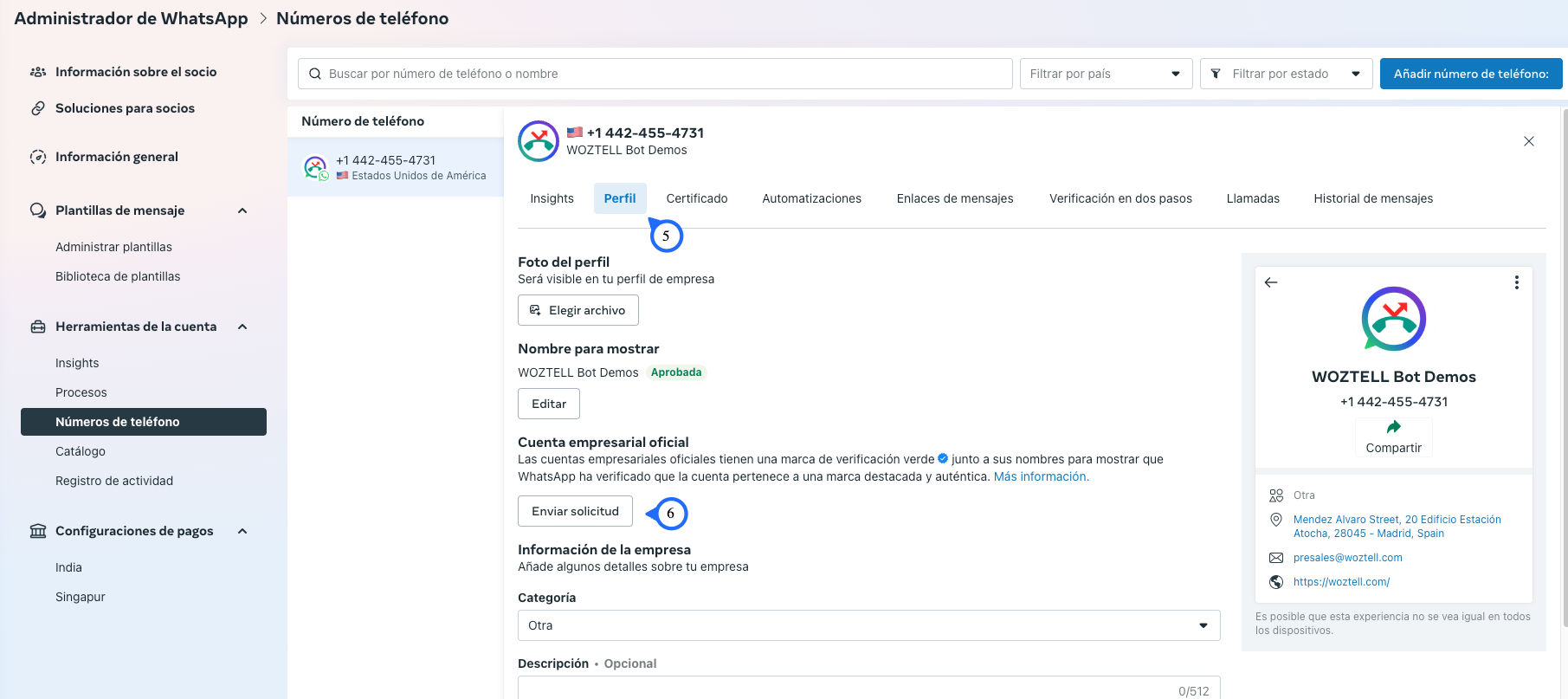The width and height of the screenshot is (1568, 699).
Task: Open Catálogo in sidebar
Action: tap(81, 451)
